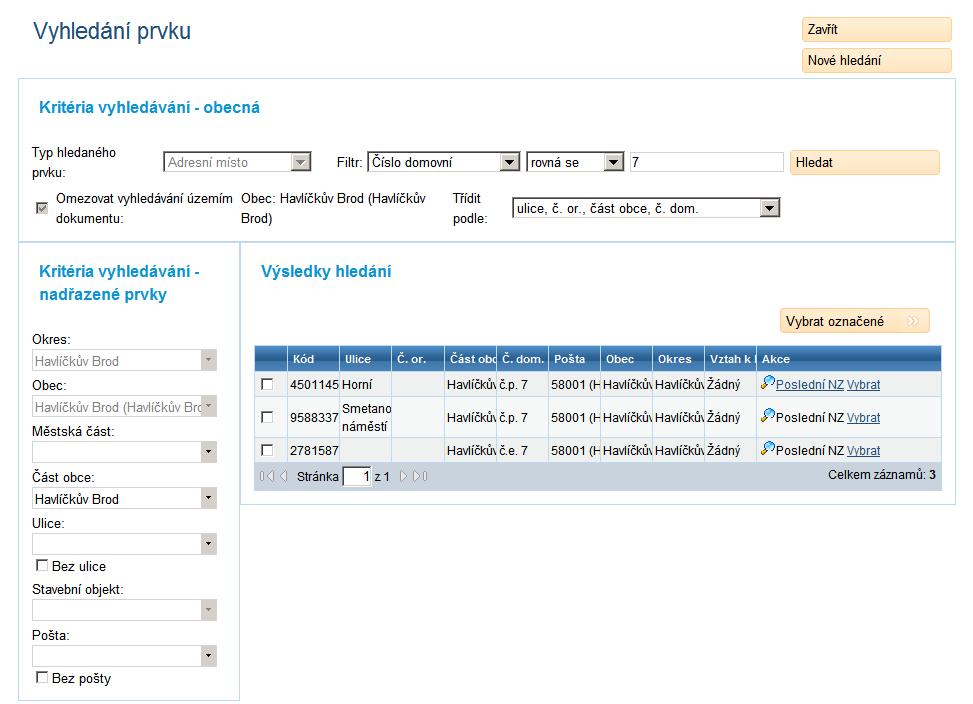Screen dimensions: 973x704
Task: Sort by Č. dom. column header
Action: tap(522, 359)
